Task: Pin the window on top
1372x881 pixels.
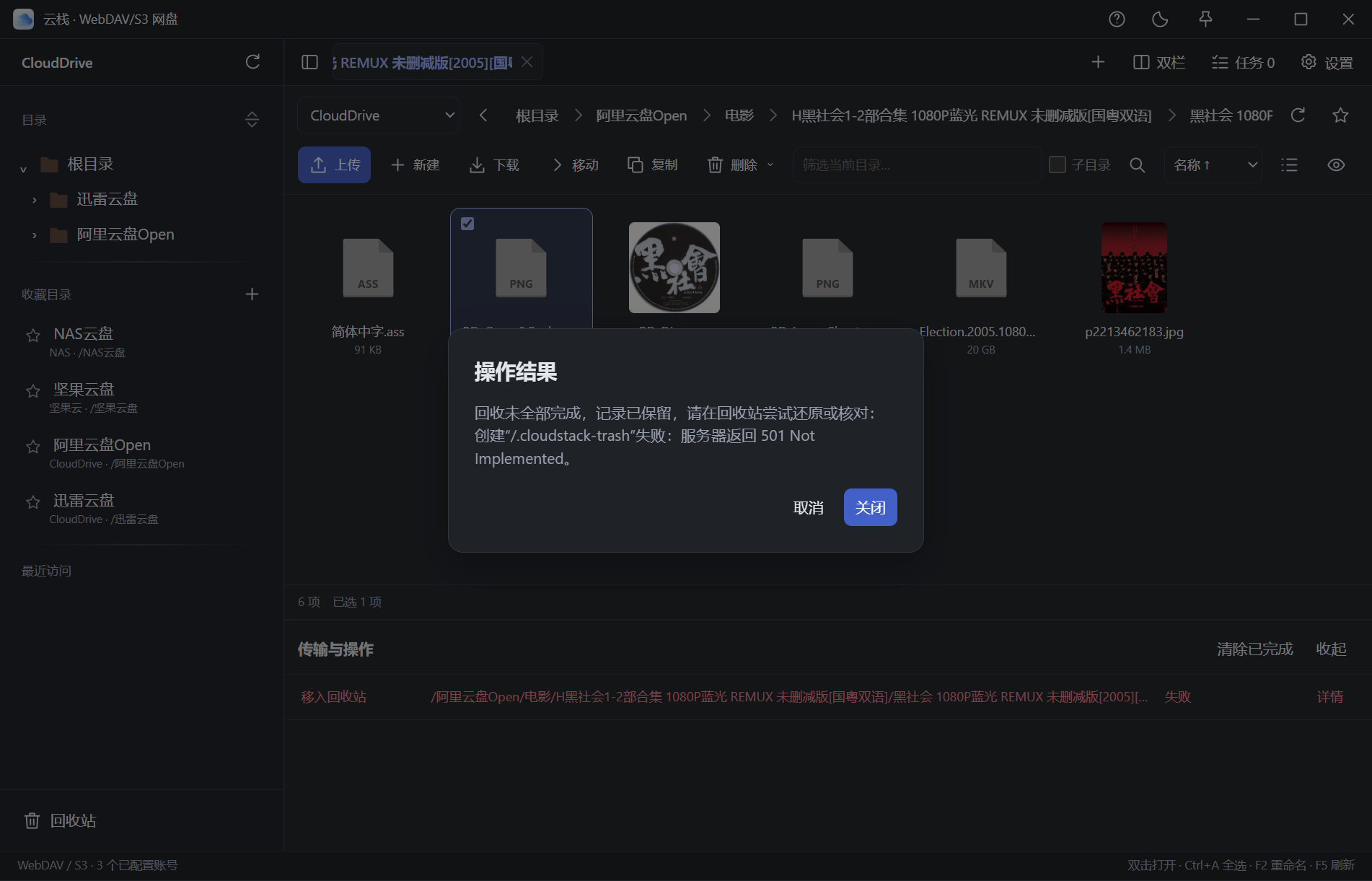Action: click(1205, 19)
